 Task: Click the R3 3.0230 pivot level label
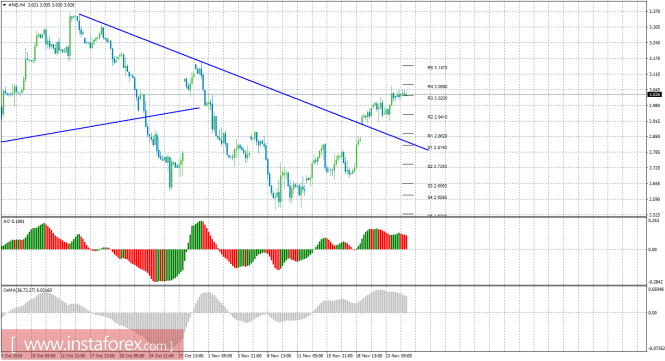437,98
